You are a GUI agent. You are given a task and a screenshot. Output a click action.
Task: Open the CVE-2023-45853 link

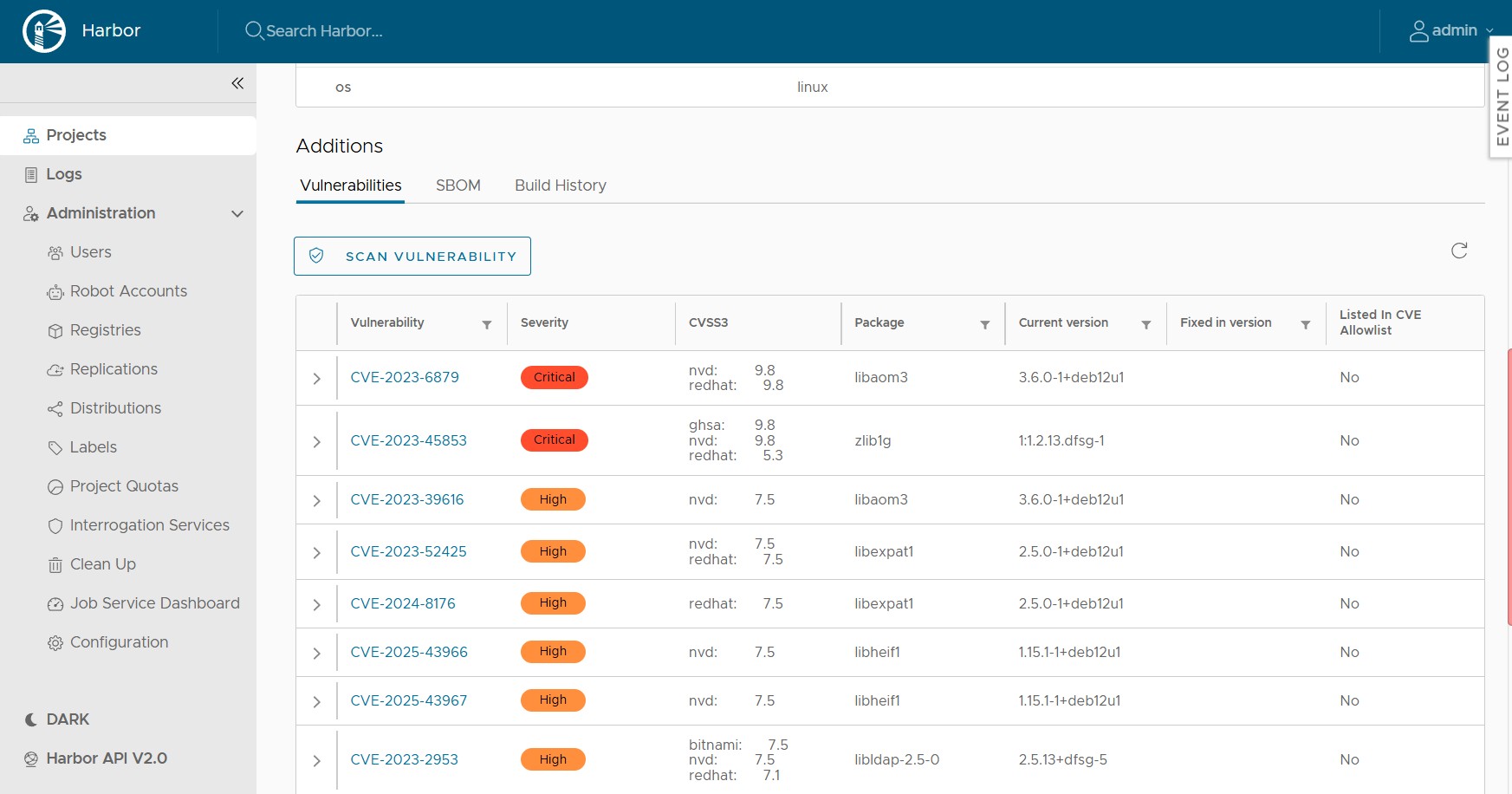click(x=408, y=440)
